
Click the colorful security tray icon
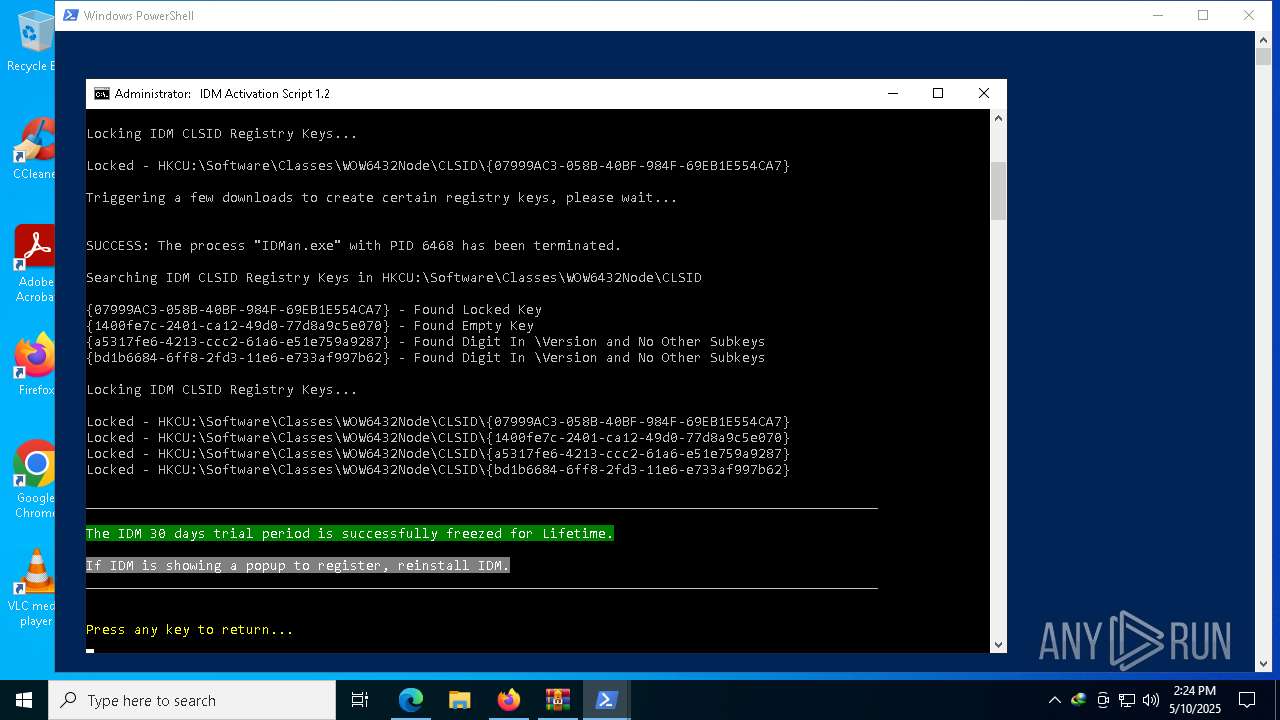coord(1079,700)
